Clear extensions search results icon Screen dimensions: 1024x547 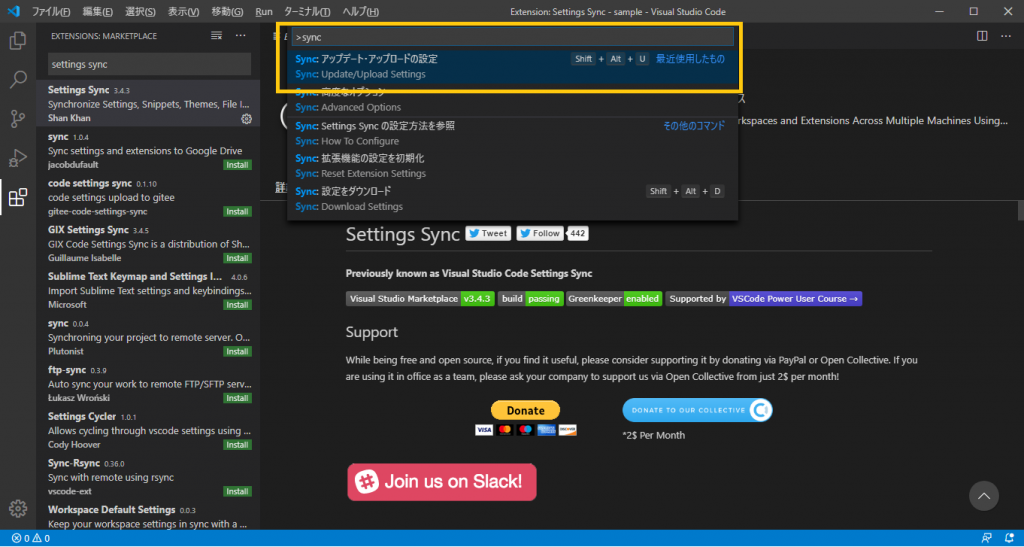click(216, 36)
